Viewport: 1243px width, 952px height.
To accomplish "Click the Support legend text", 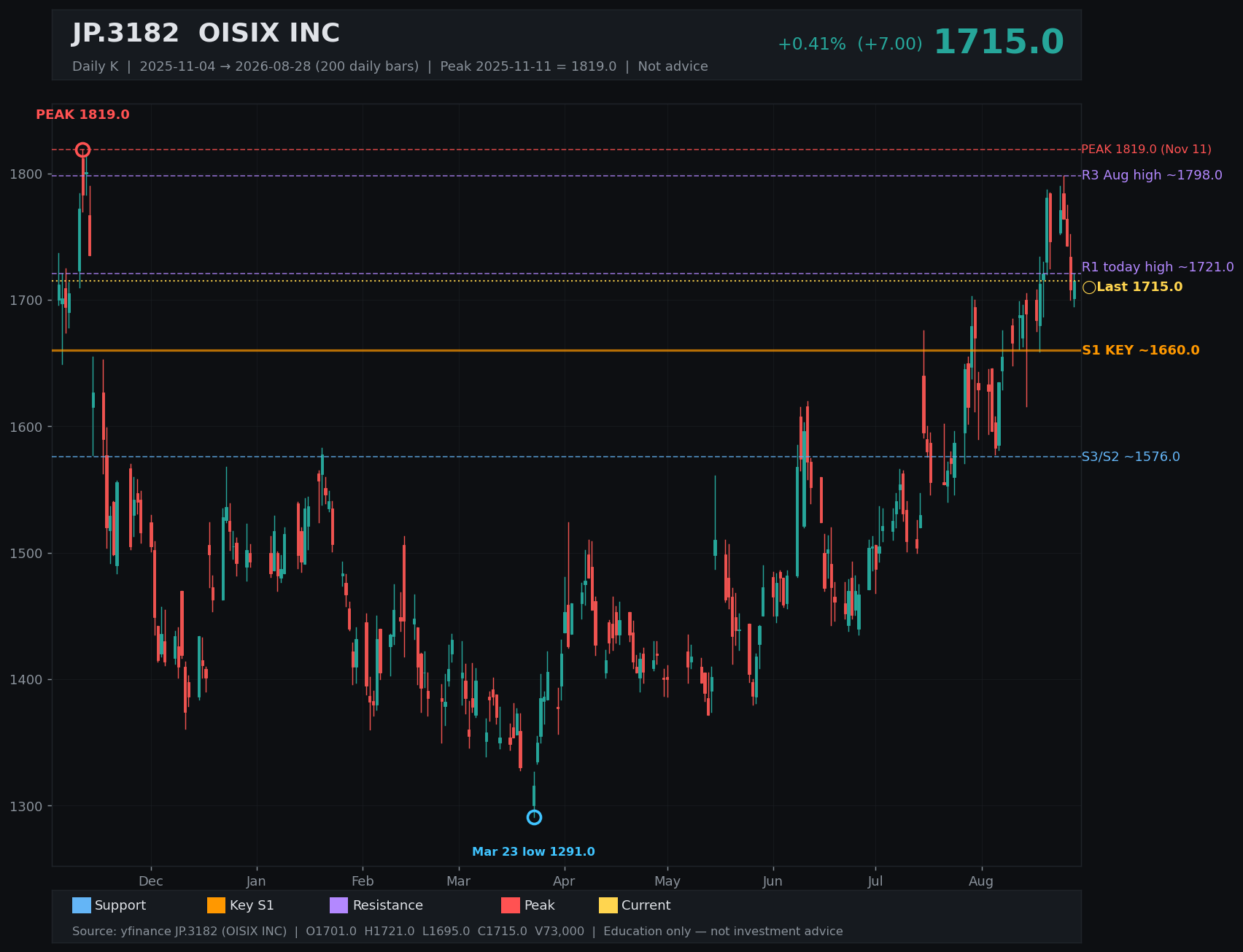I will [x=120, y=905].
